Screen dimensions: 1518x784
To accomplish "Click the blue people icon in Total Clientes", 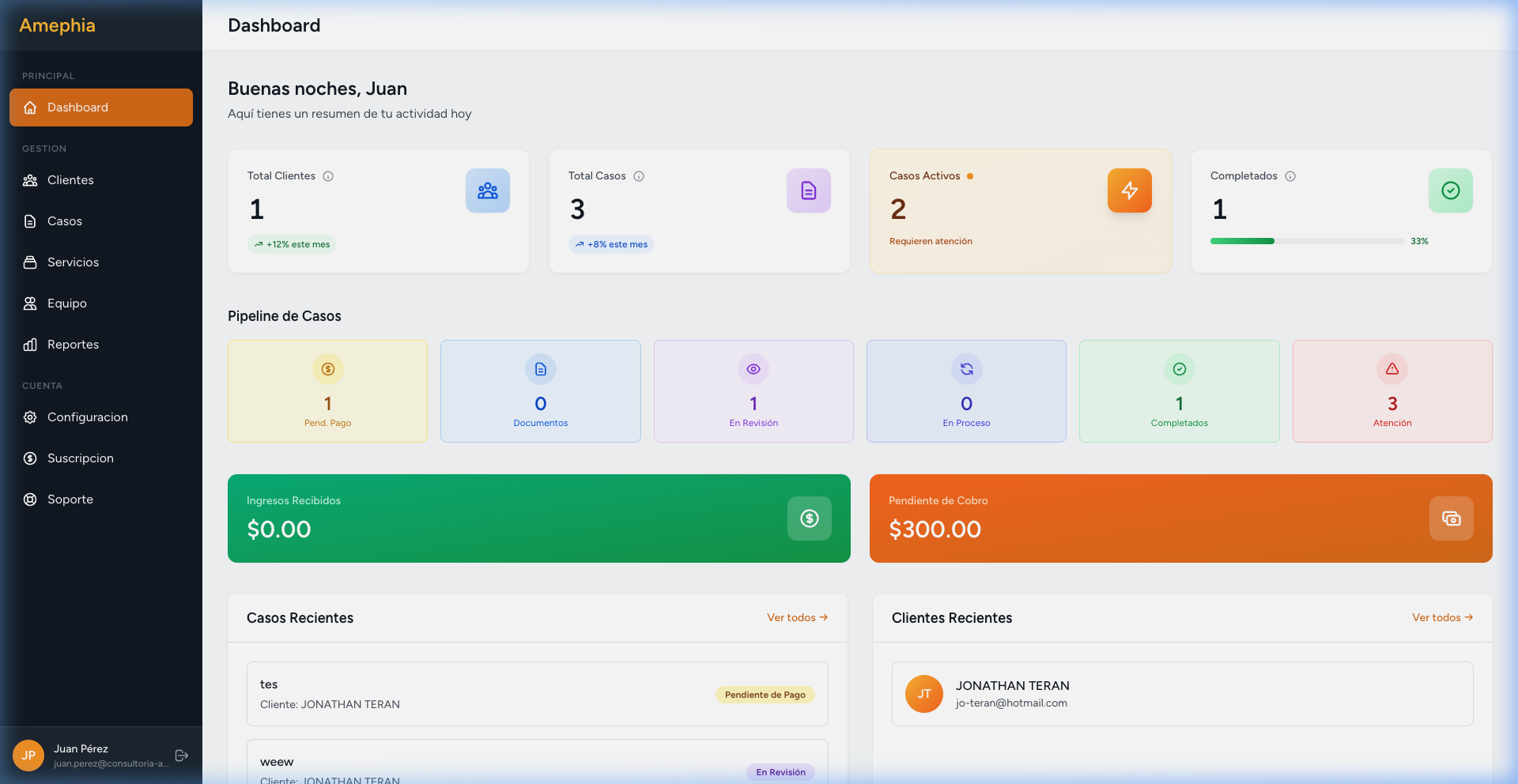I will click(488, 190).
